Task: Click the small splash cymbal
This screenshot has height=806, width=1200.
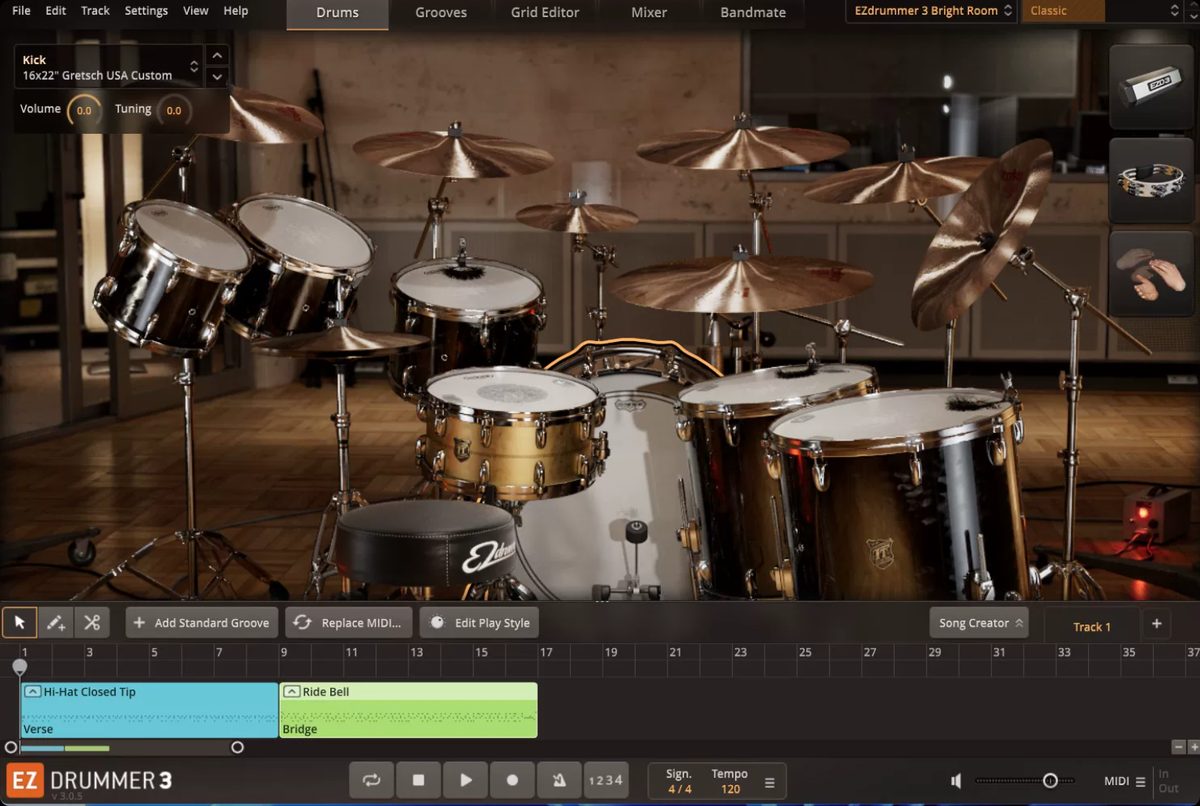Action: click(x=577, y=216)
